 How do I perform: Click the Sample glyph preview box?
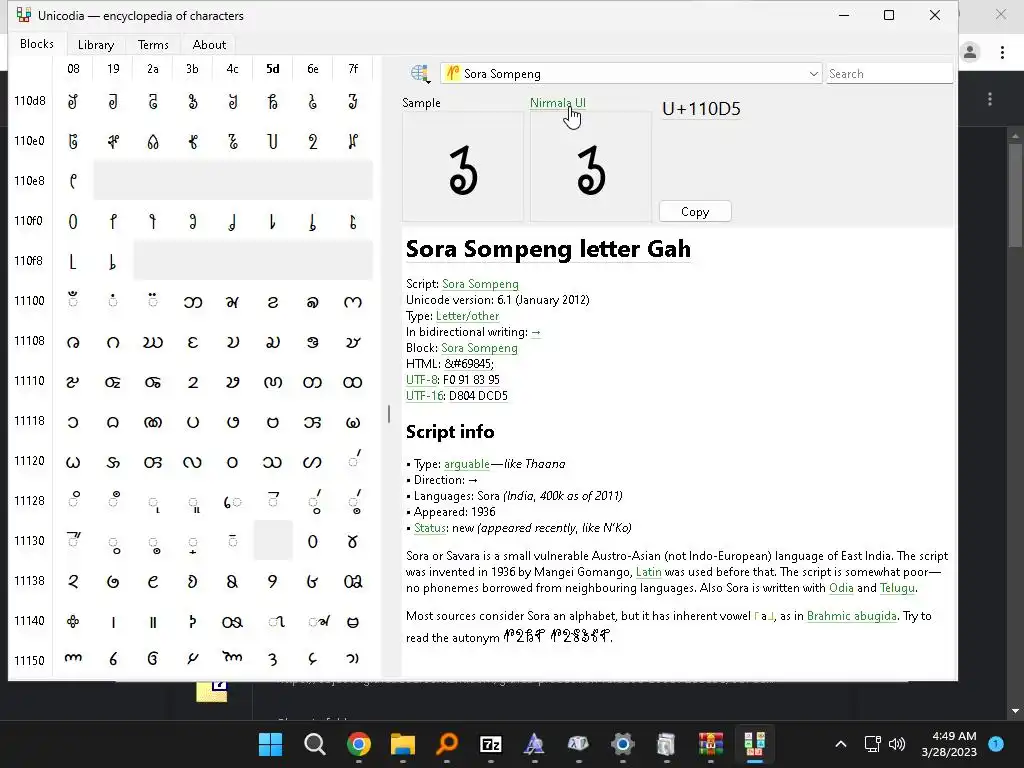pos(462,167)
